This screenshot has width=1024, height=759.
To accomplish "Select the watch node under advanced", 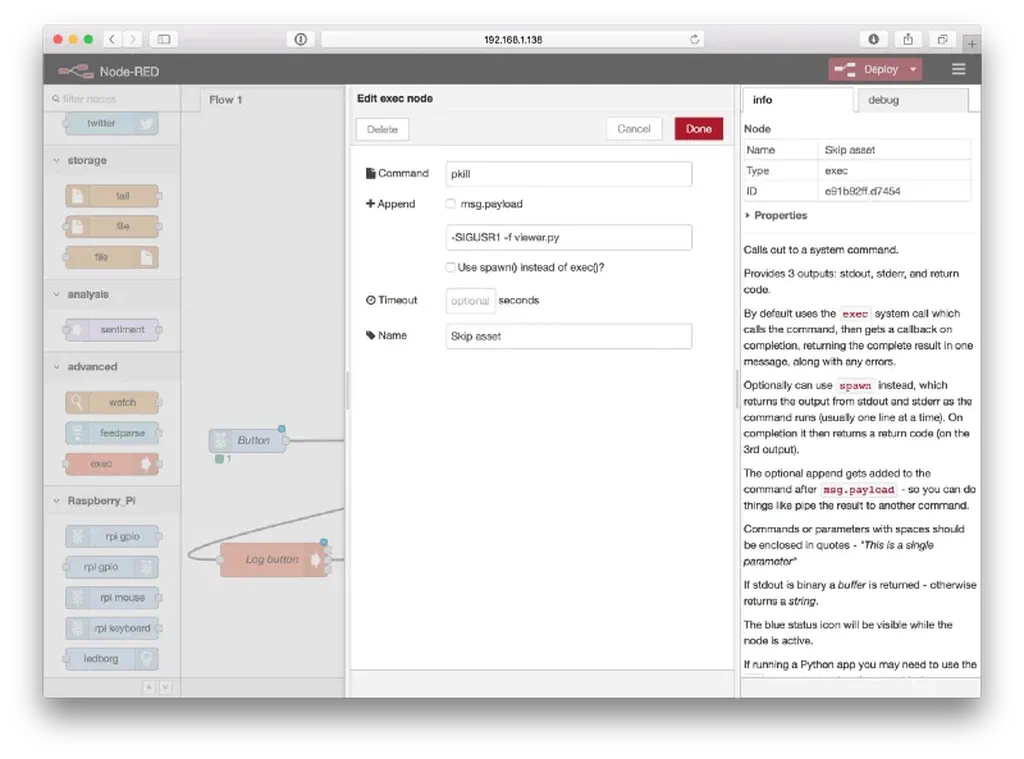I will click(112, 402).
